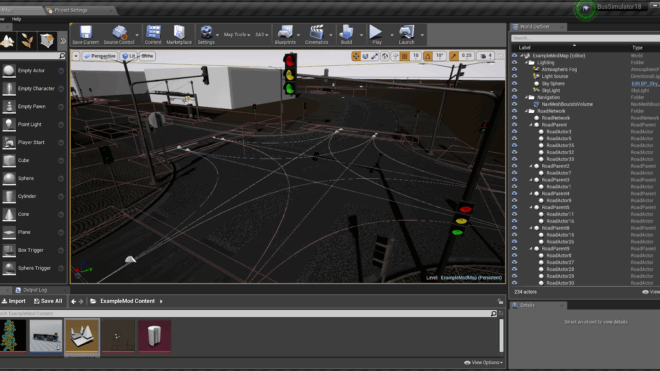Switch to the Geometry Editing mode icon
Screen dimensions: 660x371
[x=47, y=41]
